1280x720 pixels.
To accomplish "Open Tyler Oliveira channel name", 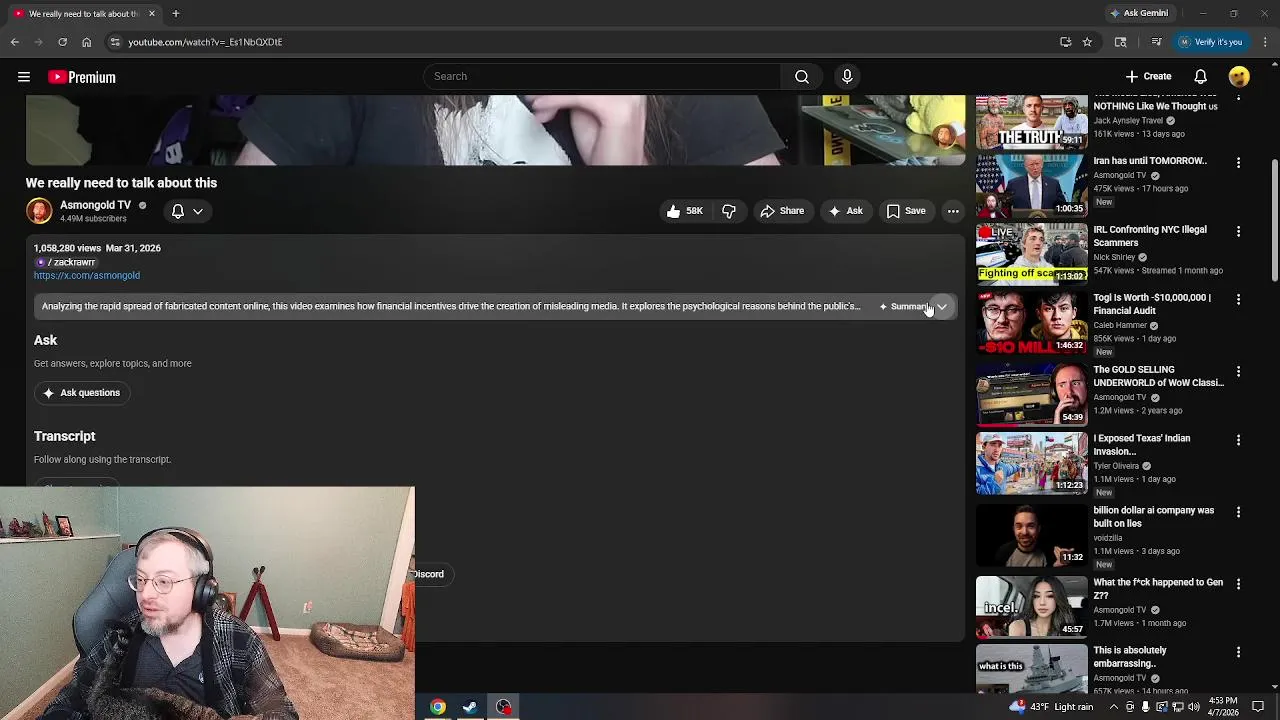I will pyautogui.click(x=1116, y=466).
